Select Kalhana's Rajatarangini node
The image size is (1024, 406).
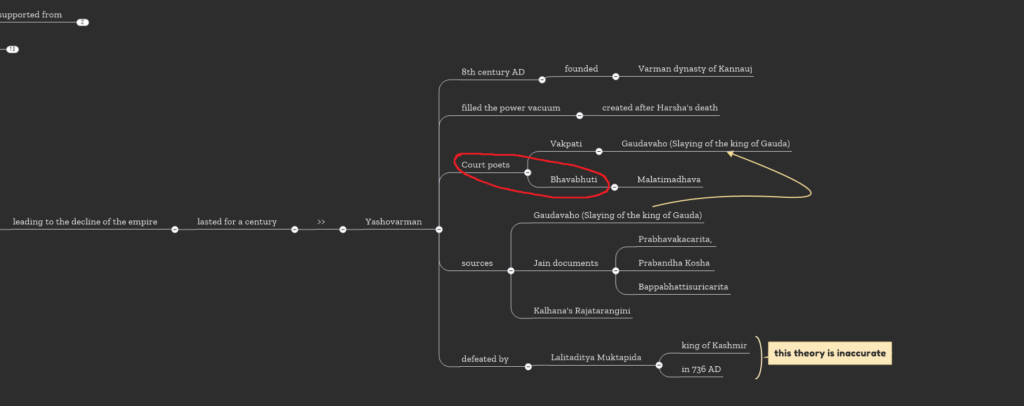point(582,311)
